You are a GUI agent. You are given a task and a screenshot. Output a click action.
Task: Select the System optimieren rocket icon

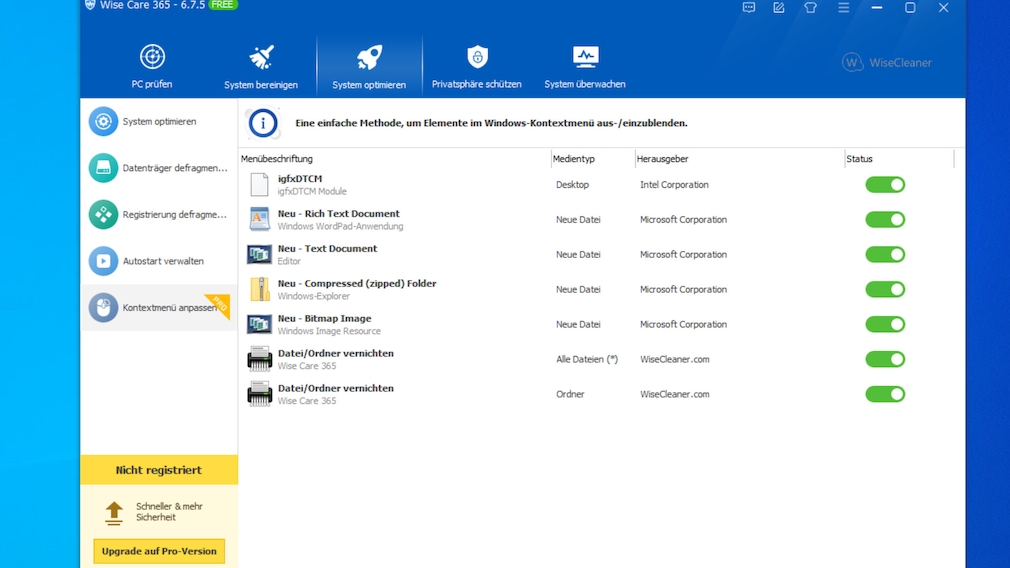(x=369, y=57)
